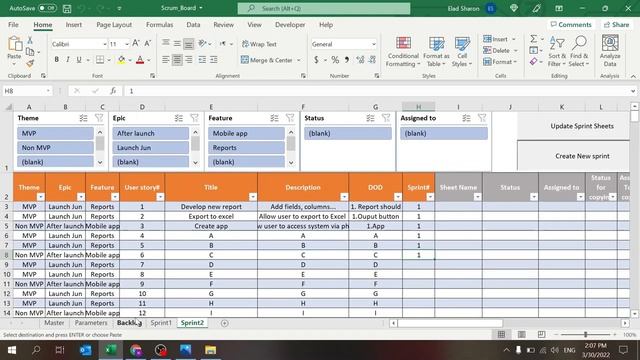Screen dimensions: 640x360
Task: Apply the red font color
Action: click(x=140, y=60)
